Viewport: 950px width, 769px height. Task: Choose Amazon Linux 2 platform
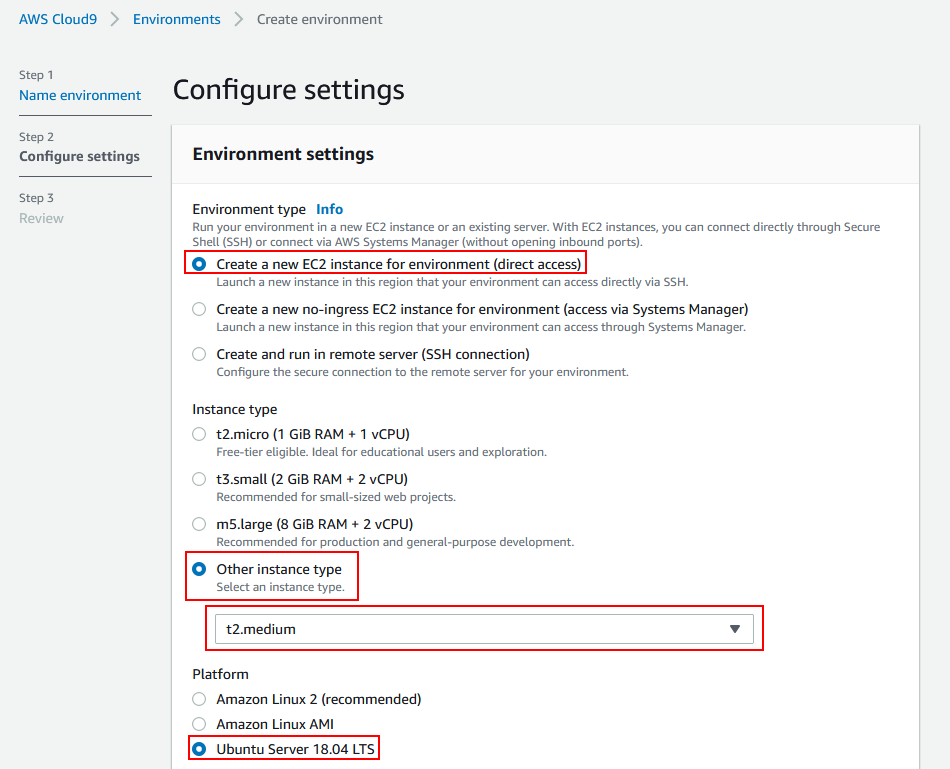click(200, 699)
